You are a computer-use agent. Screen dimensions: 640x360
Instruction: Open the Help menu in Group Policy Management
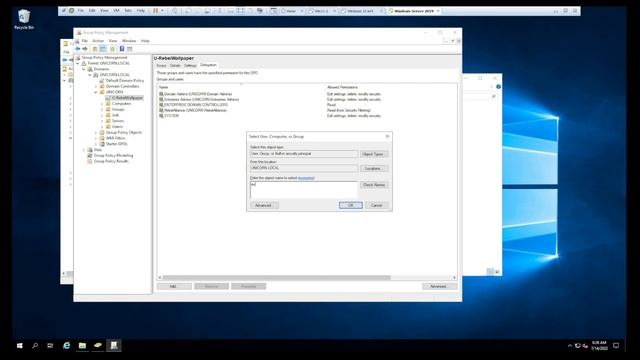click(x=145, y=41)
